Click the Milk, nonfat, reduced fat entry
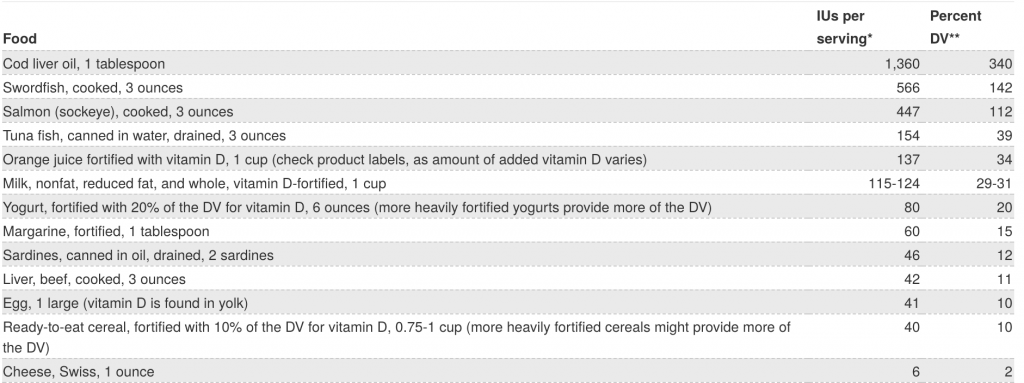Screen dimensions: 1024x383 tap(195, 184)
